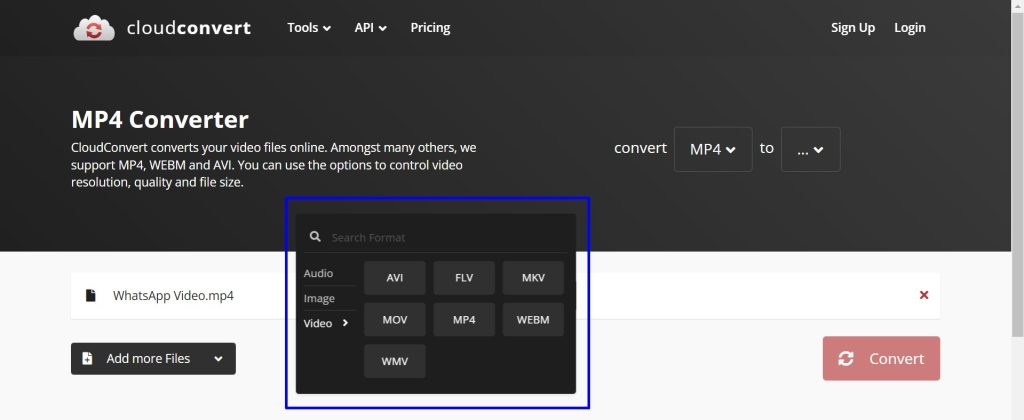The image size is (1024, 420).
Task: Click the file icon beside WhatsApp Video.mp4
Action: coord(91,295)
